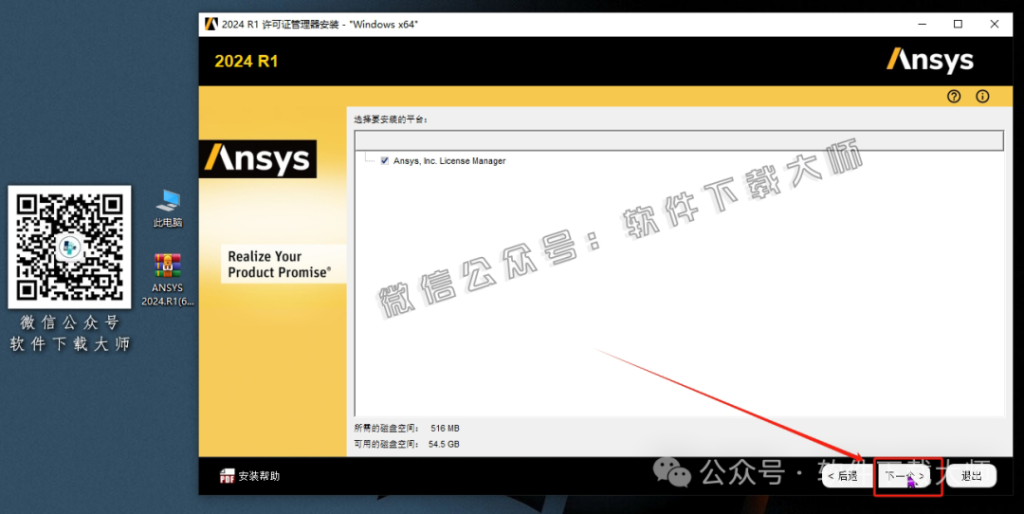Open the info circle icon

[982, 97]
